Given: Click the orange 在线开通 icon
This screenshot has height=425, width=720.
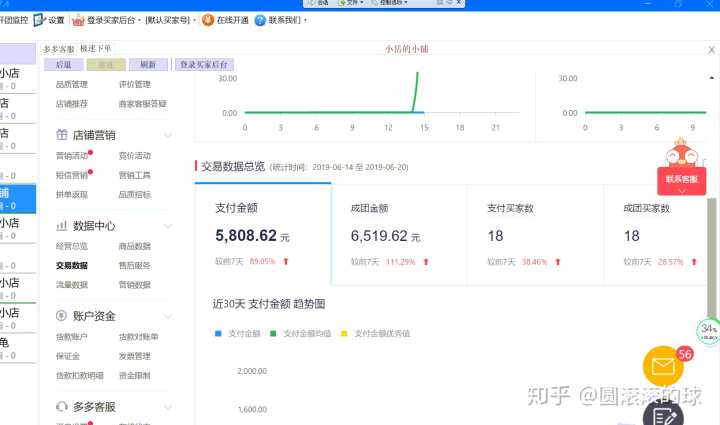Looking at the screenshot, I should (208, 20).
